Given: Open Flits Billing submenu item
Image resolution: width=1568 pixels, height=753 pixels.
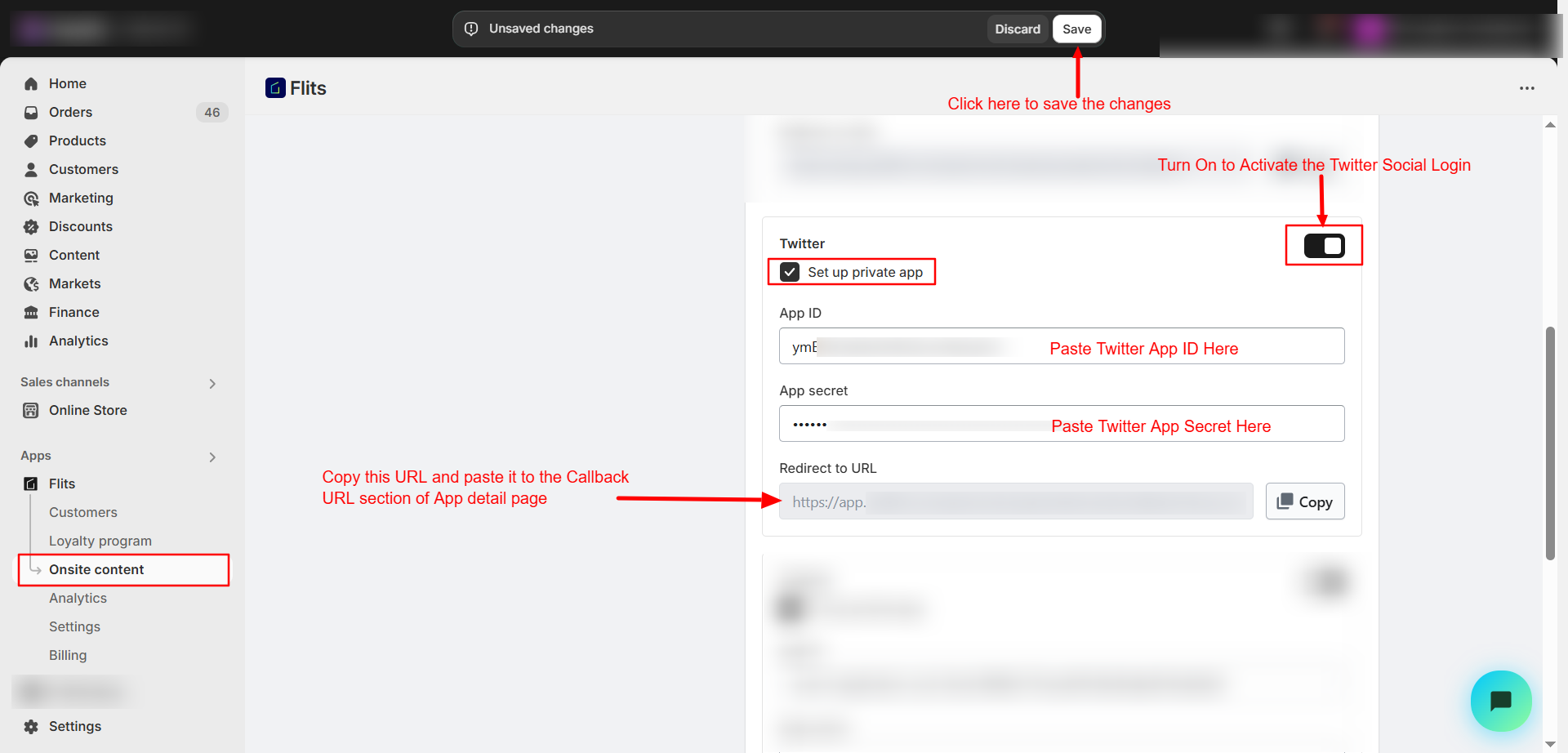Looking at the screenshot, I should point(68,656).
